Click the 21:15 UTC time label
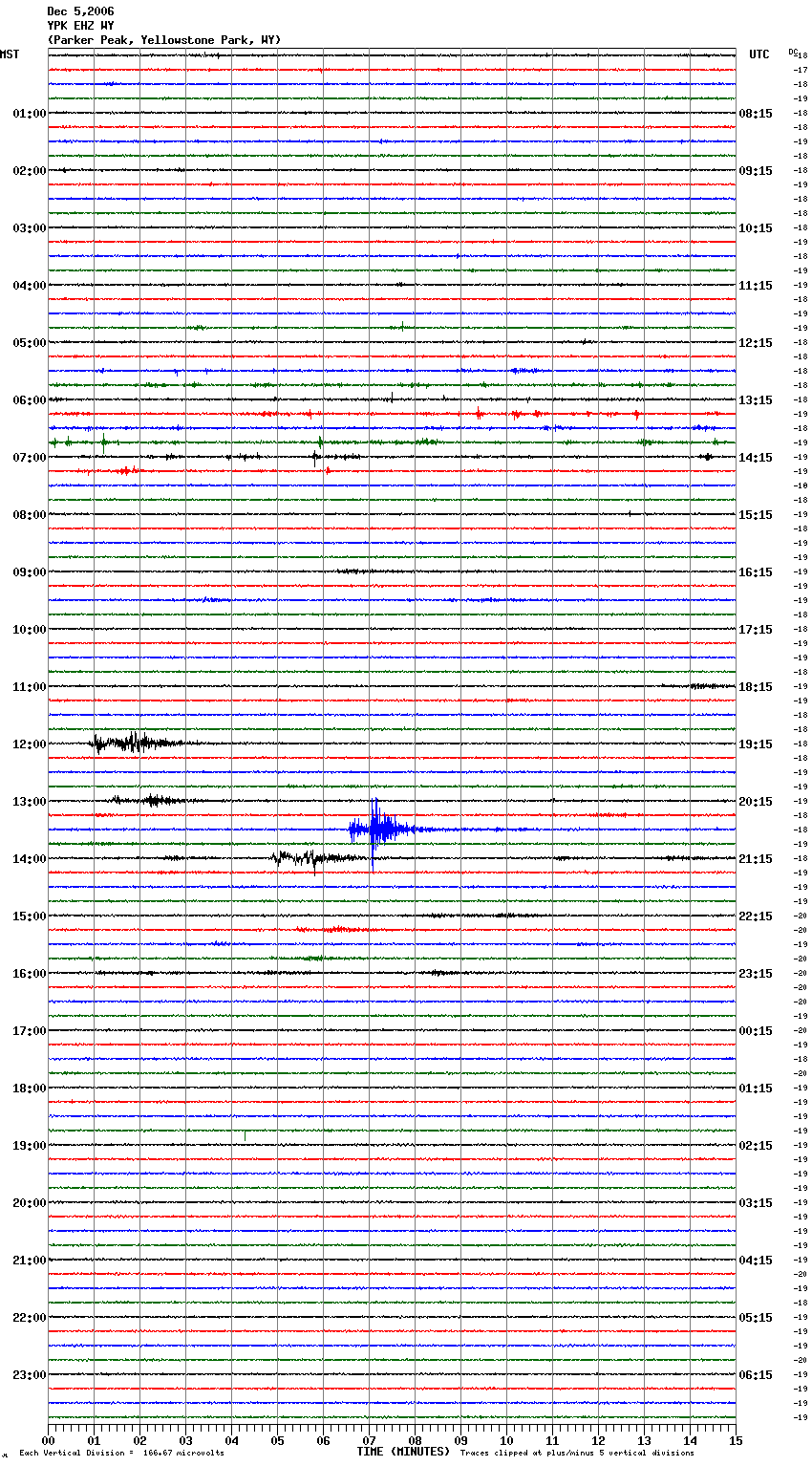The image size is (812, 1466). point(756,859)
